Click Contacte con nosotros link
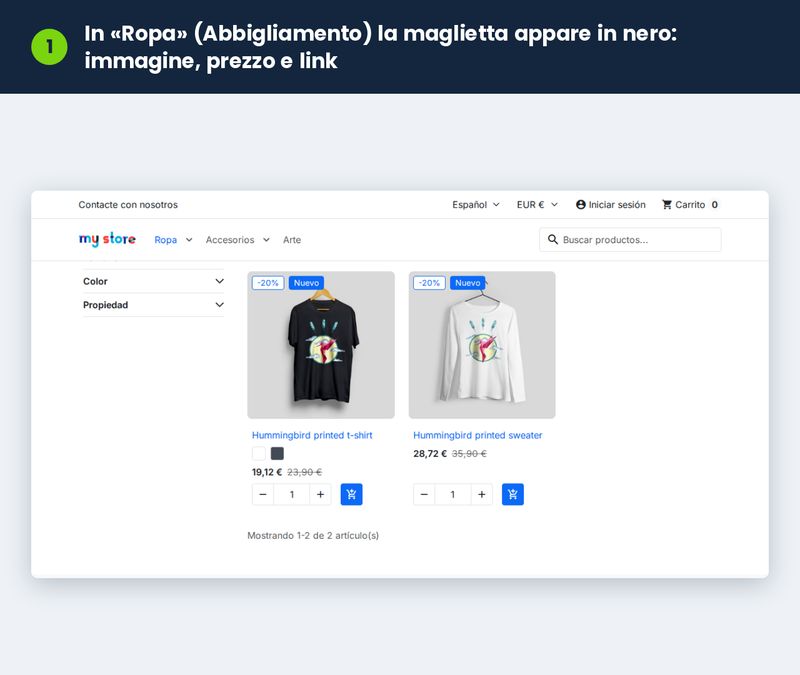The height and width of the screenshot is (675, 800). click(x=128, y=205)
